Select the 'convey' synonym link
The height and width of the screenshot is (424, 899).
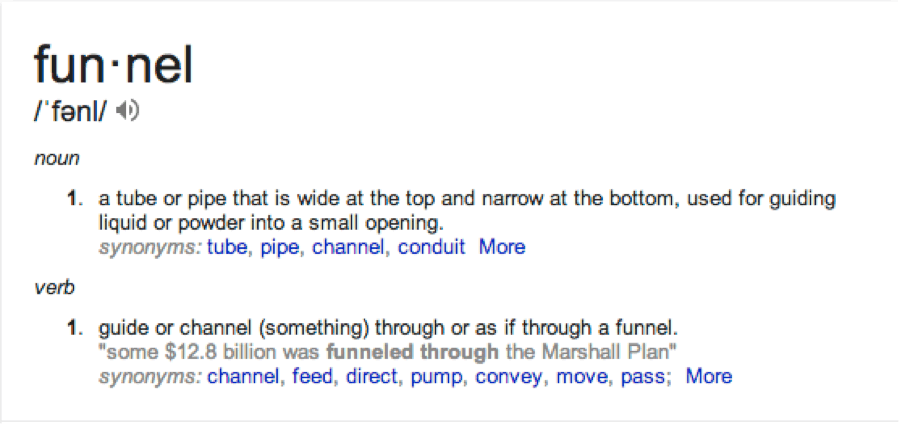(509, 378)
